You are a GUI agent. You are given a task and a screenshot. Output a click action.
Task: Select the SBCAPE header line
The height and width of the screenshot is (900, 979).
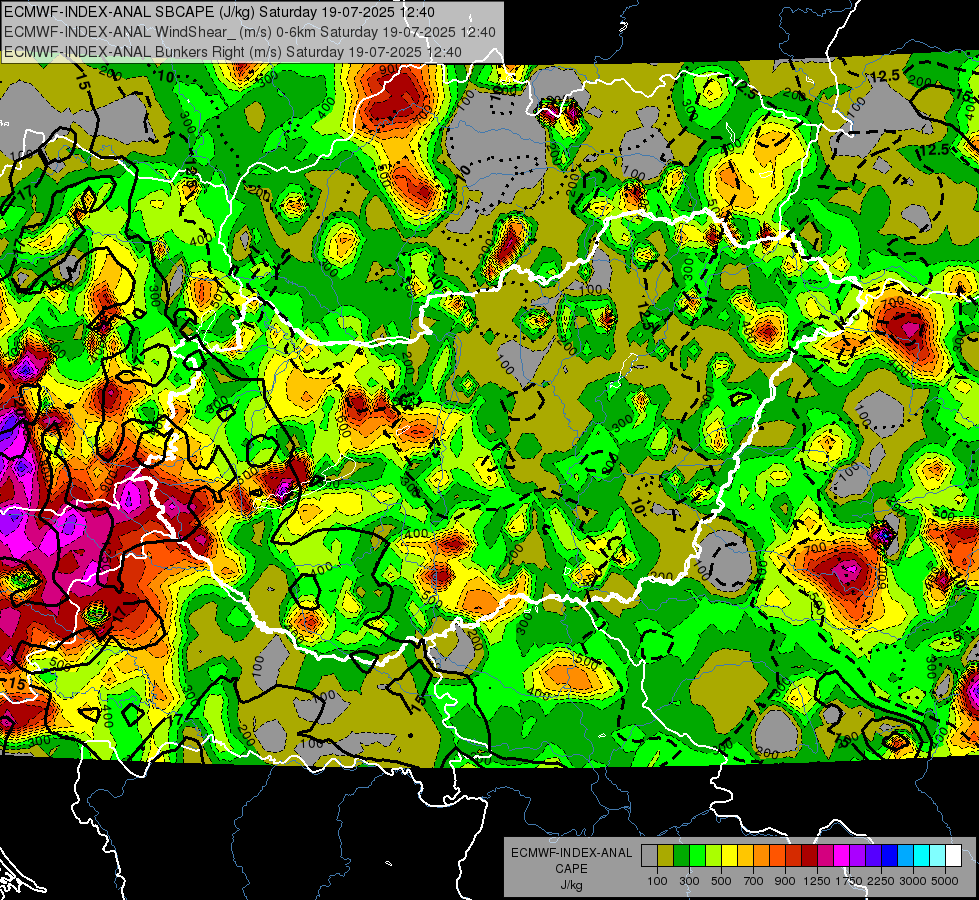[x=220, y=12]
